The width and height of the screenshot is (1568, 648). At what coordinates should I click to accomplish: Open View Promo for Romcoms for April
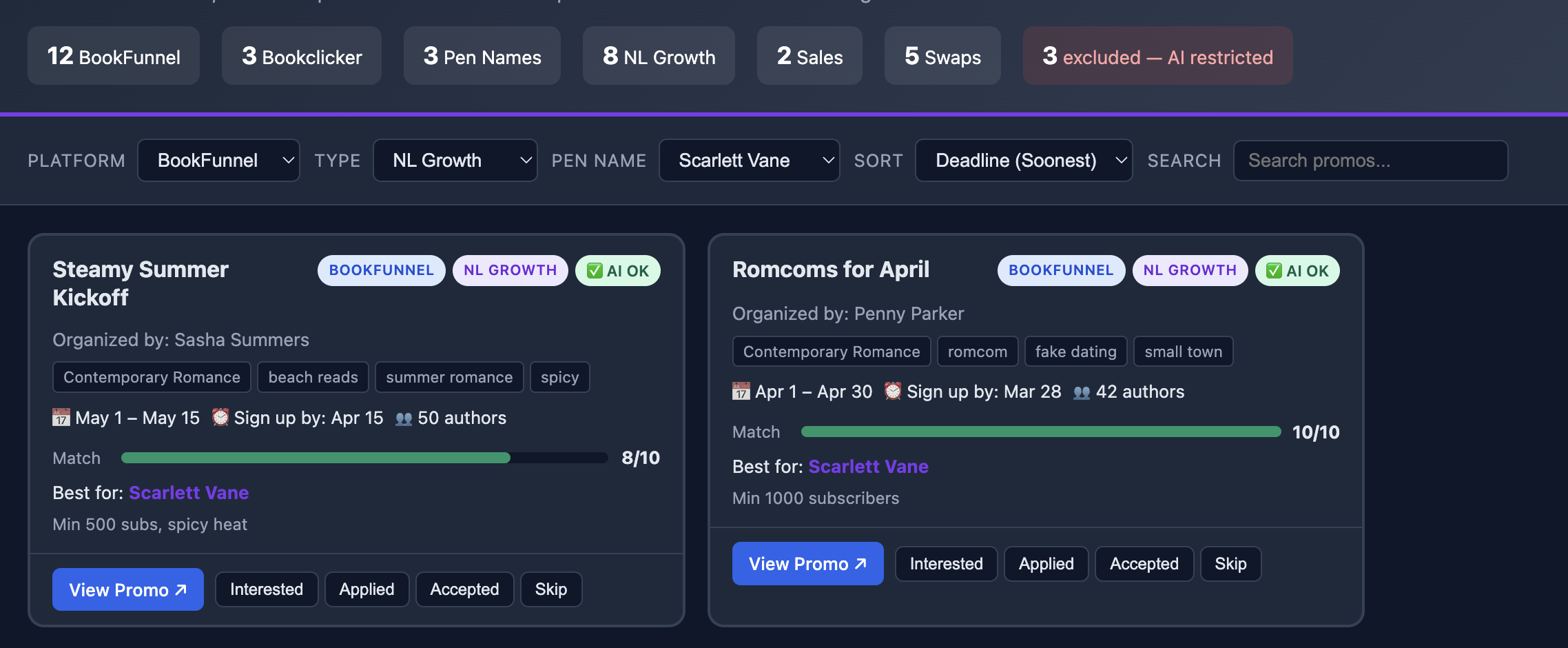tap(807, 564)
